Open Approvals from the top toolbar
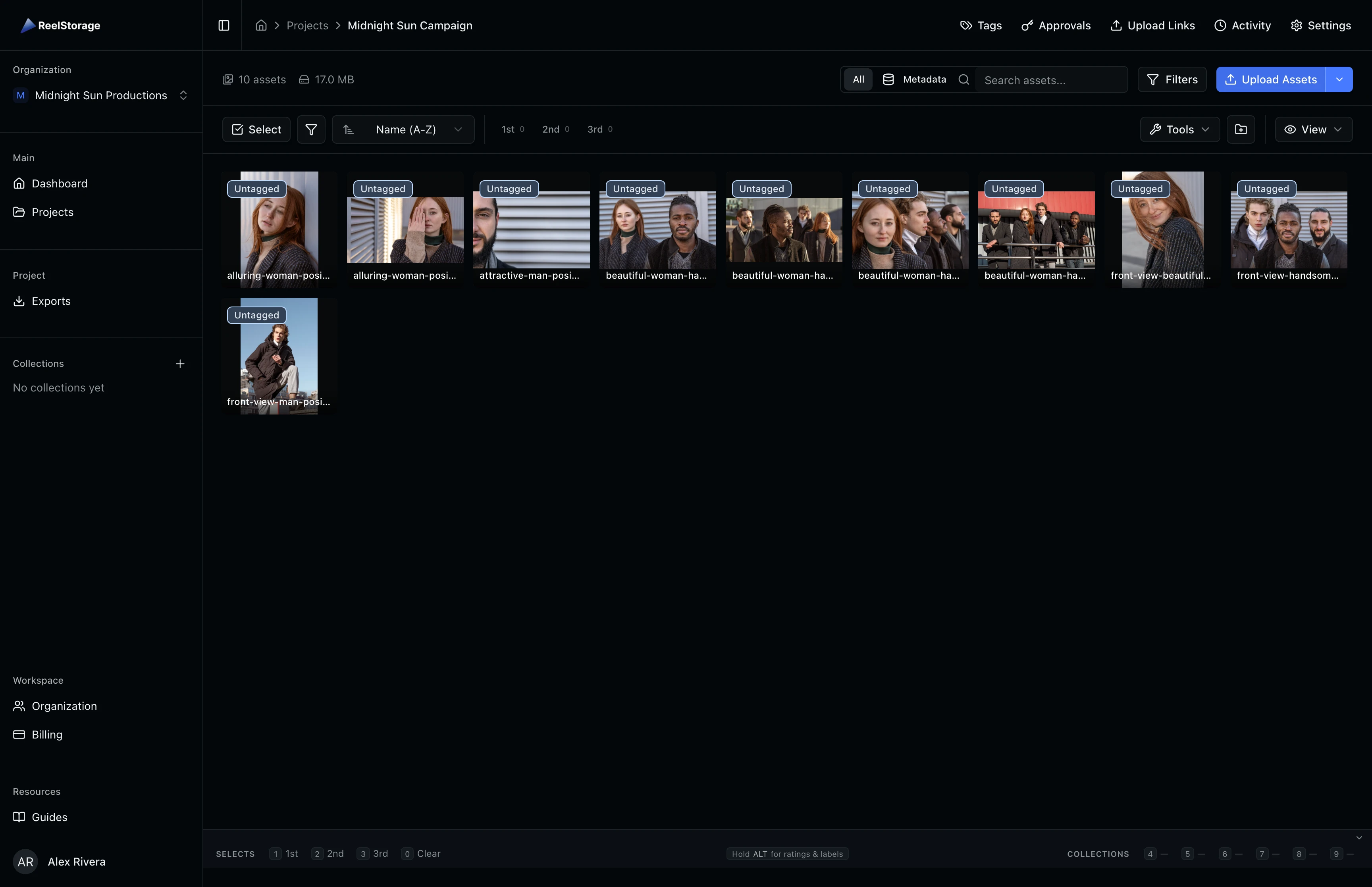 (x=1055, y=25)
